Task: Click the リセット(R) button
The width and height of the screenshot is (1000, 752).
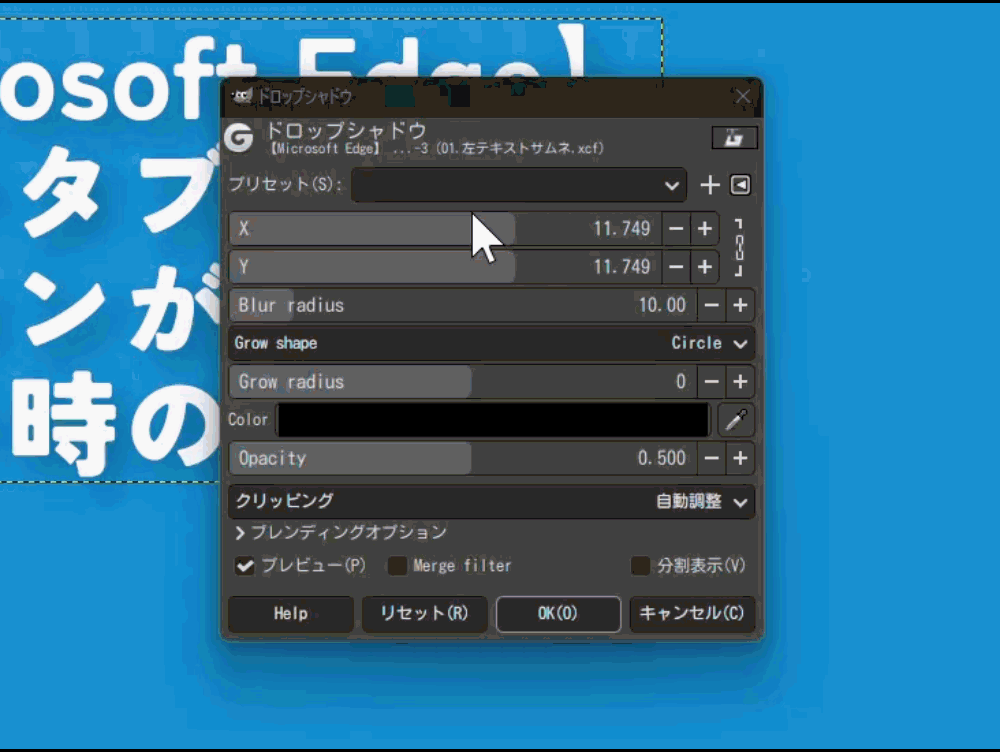Action: pos(425,614)
